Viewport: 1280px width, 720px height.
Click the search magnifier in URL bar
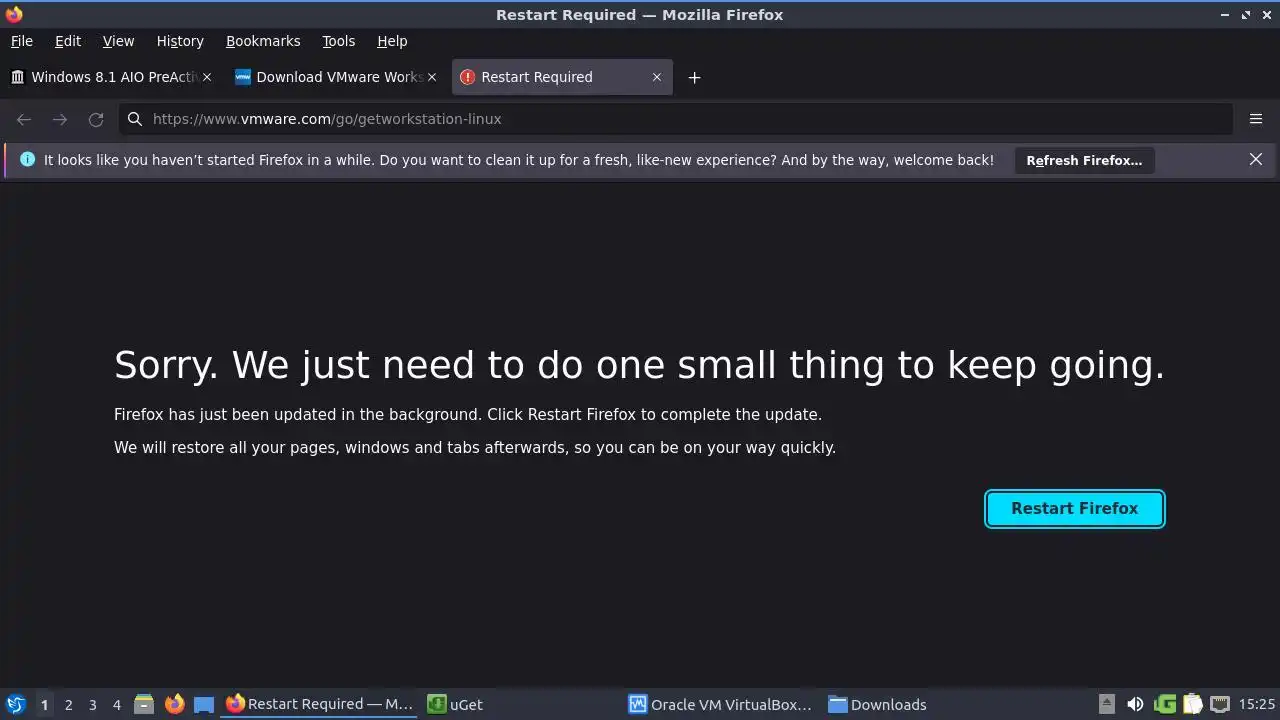coord(135,119)
